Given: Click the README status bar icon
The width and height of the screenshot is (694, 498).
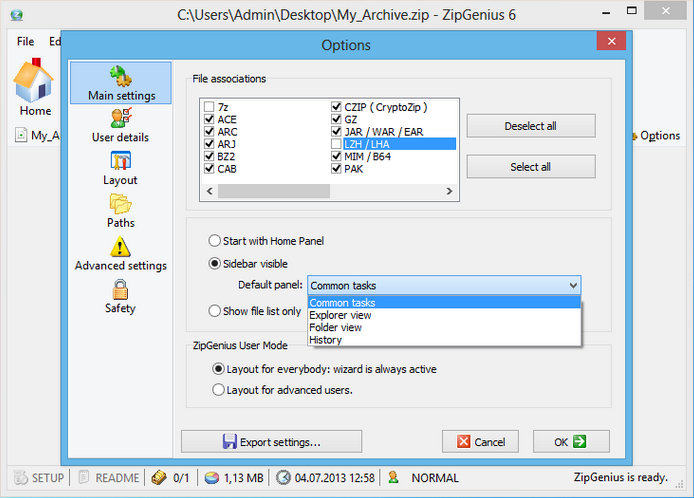Looking at the screenshot, I should [x=84, y=477].
